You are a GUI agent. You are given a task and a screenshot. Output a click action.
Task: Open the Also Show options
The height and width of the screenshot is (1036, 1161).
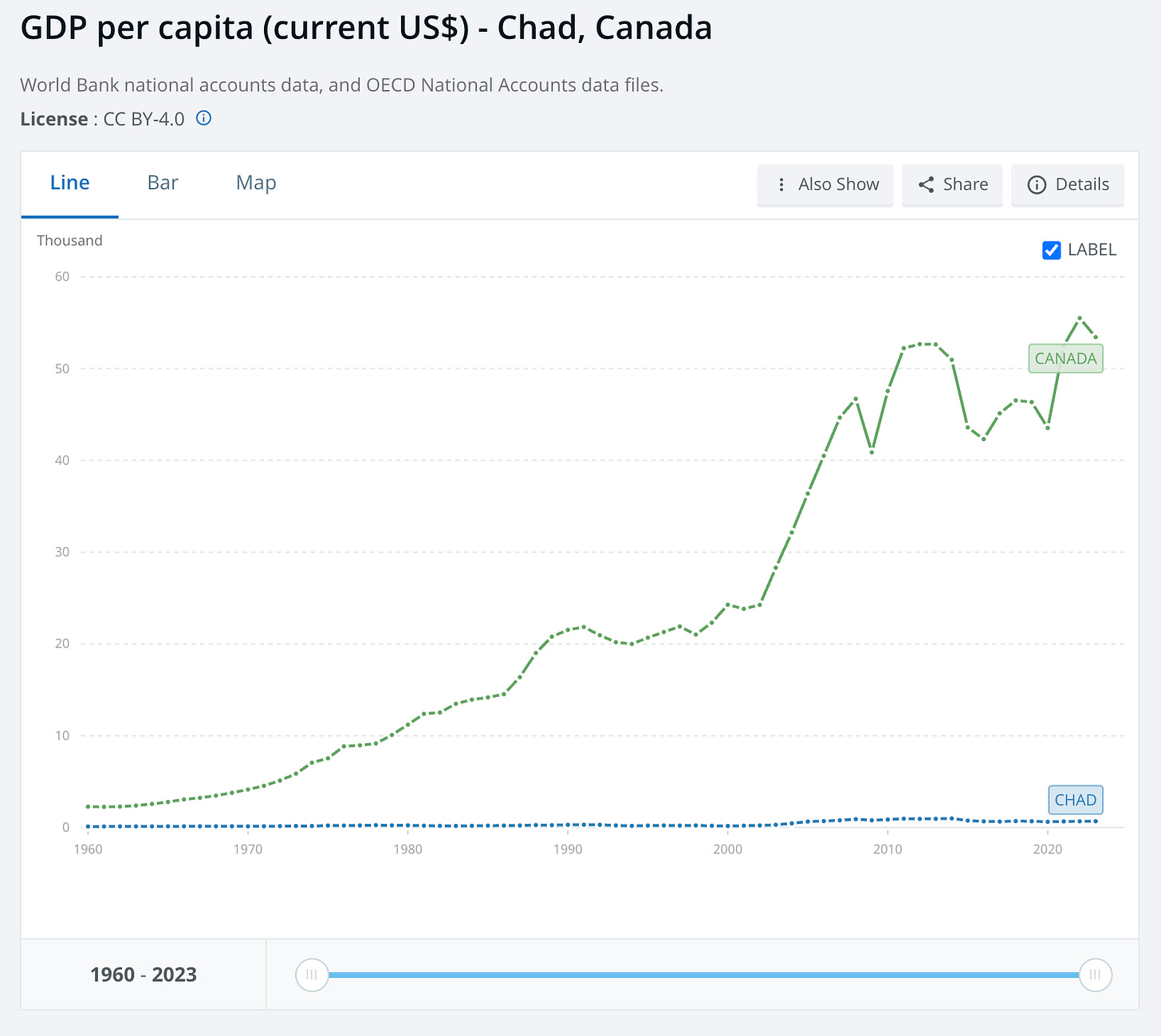(x=825, y=184)
